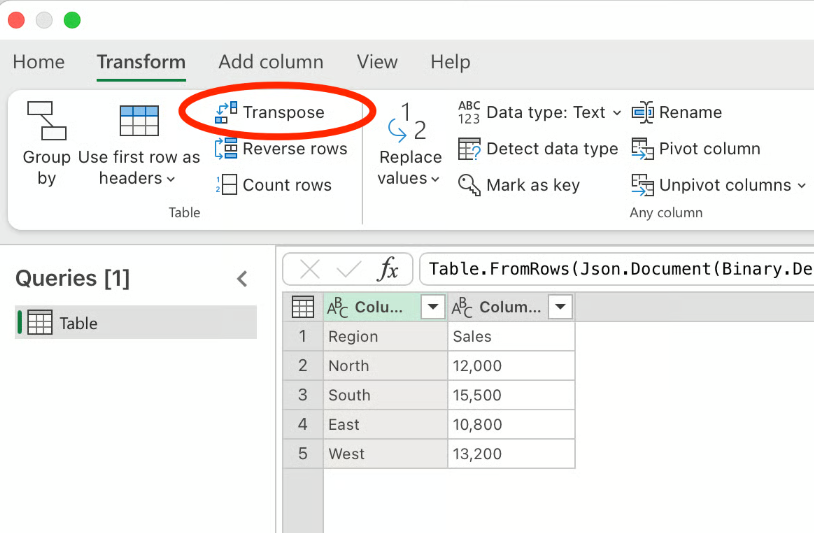Click the Count rows icon

pos(226,185)
